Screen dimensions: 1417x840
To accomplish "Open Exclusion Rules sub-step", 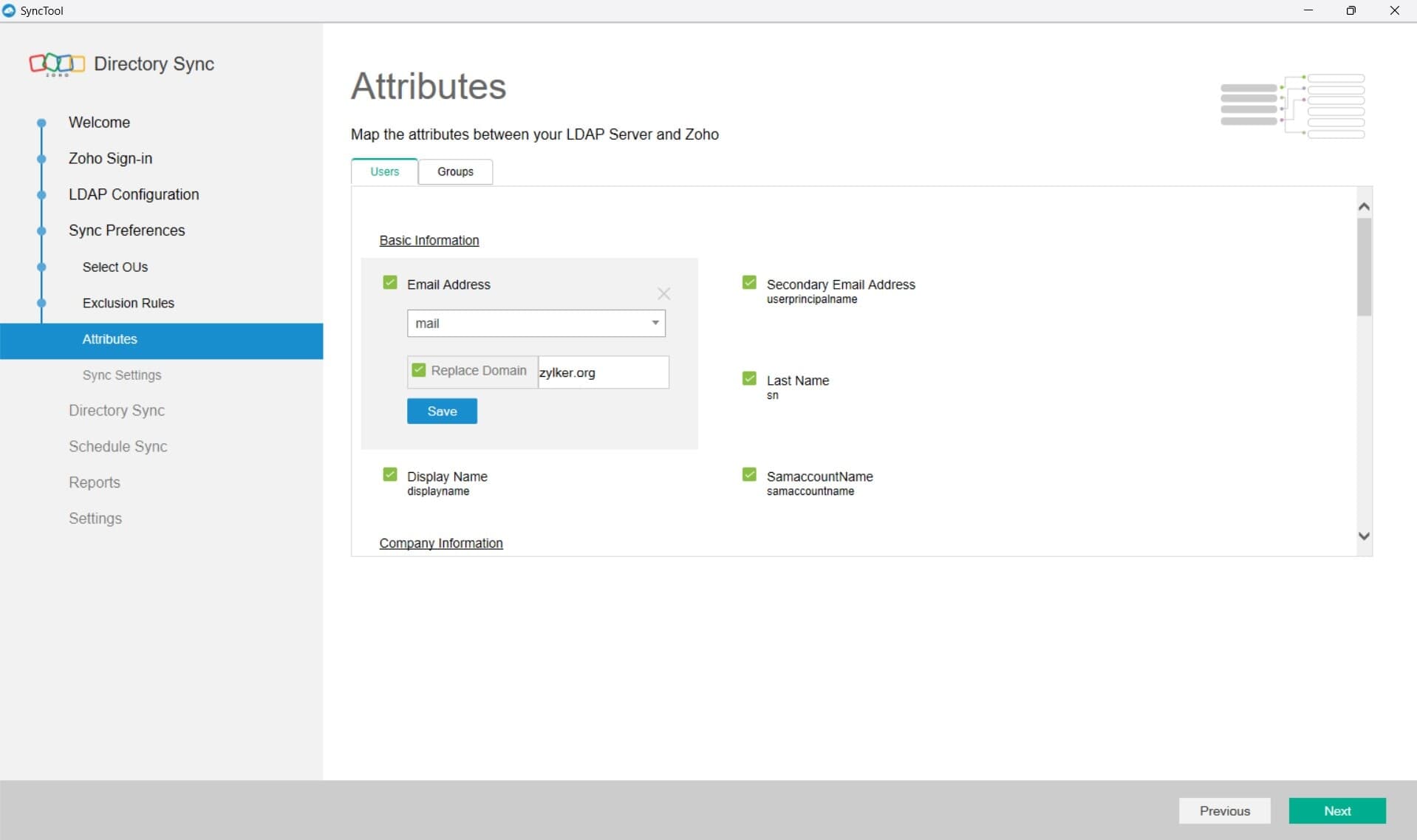I will click(x=129, y=303).
